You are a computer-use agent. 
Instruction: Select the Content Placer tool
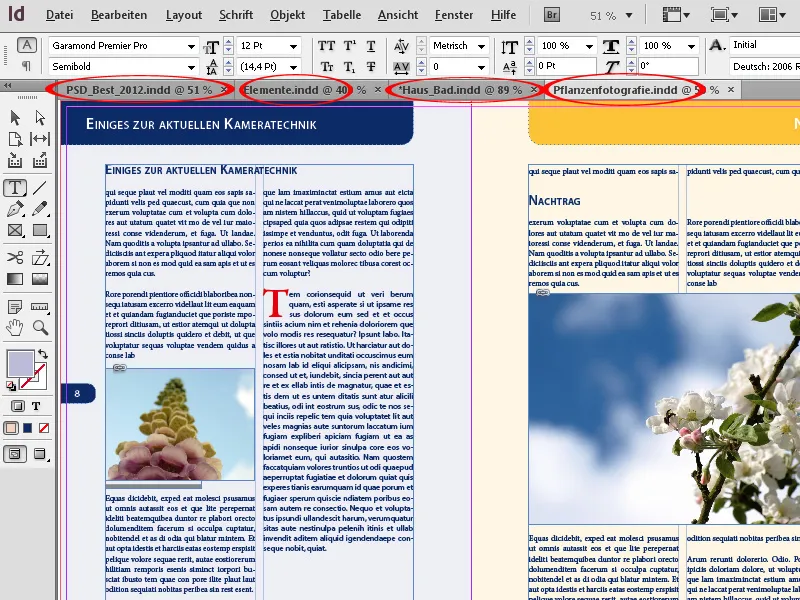(x=40, y=161)
